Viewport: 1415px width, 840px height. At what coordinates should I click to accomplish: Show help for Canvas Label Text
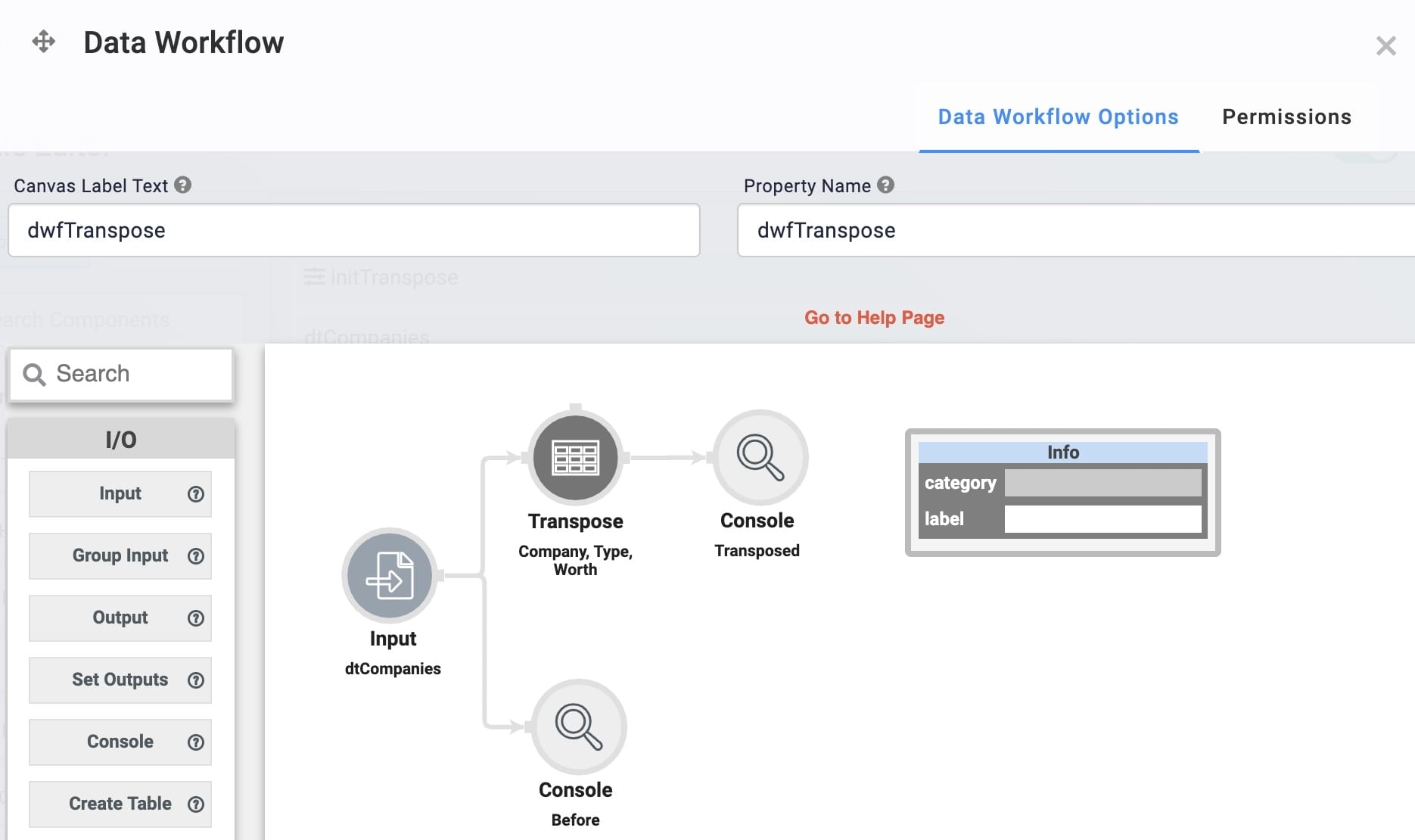[183, 185]
